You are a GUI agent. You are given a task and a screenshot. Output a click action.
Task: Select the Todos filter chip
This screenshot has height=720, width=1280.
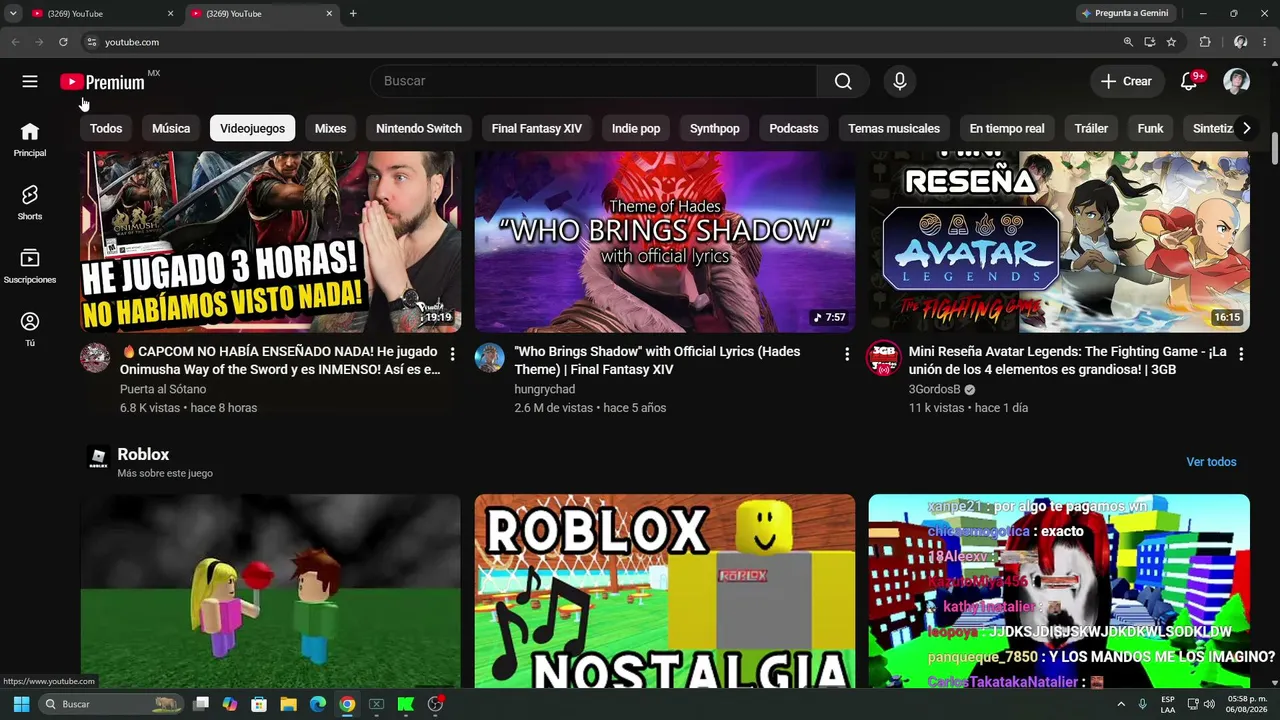106,128
